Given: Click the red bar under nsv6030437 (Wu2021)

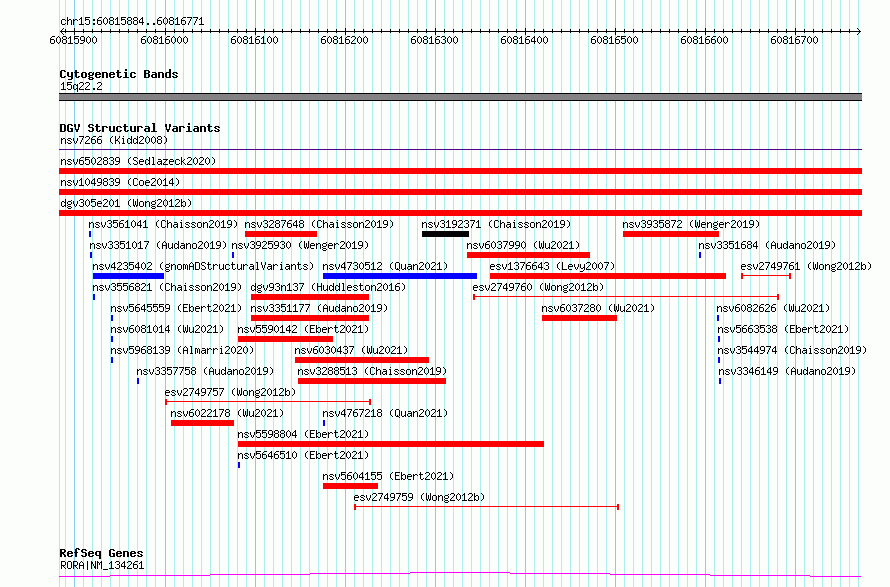Looking at the screenshot, I should (x=362, y=360).
